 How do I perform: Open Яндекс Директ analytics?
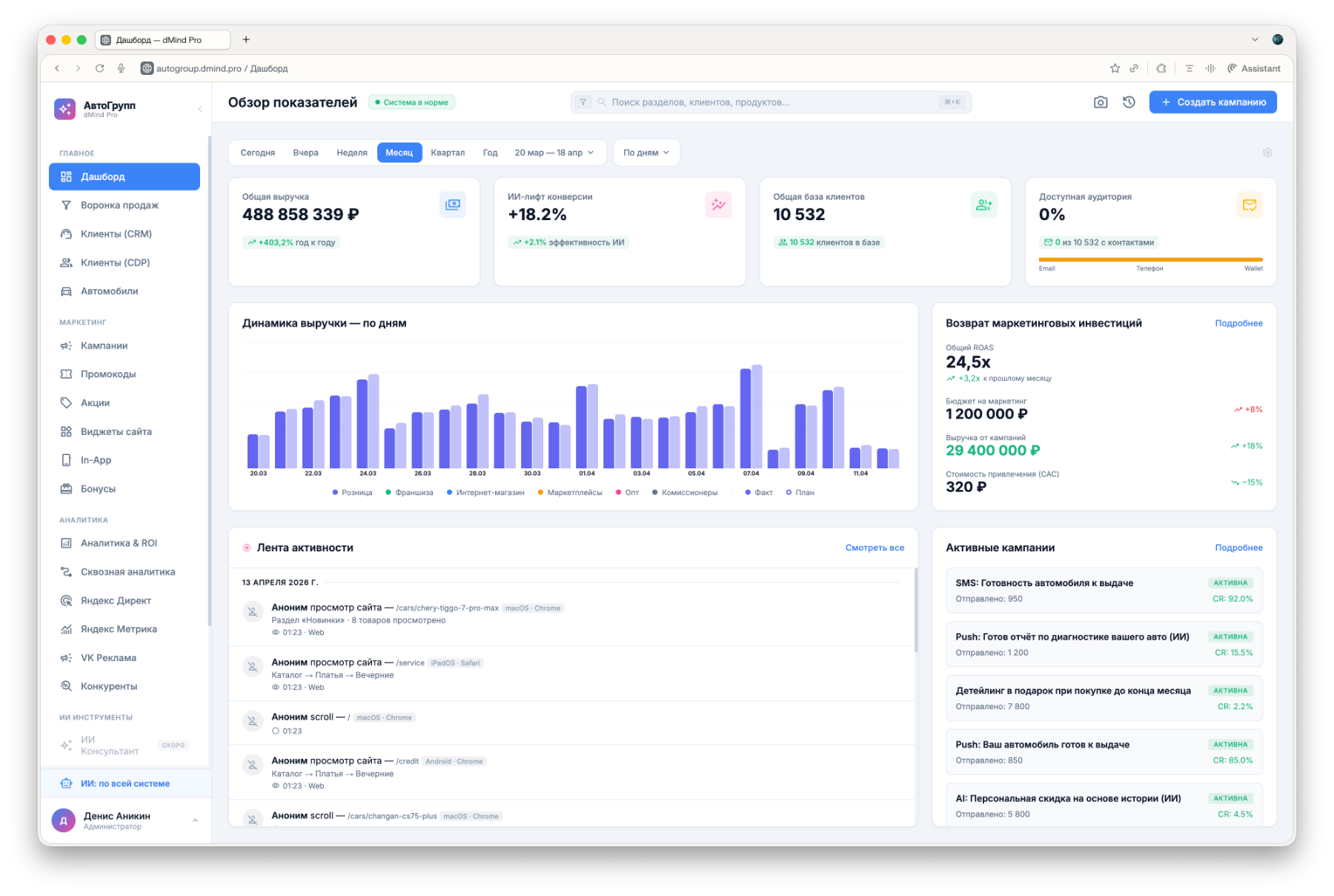pyautogui.click(x=116, y=600)
